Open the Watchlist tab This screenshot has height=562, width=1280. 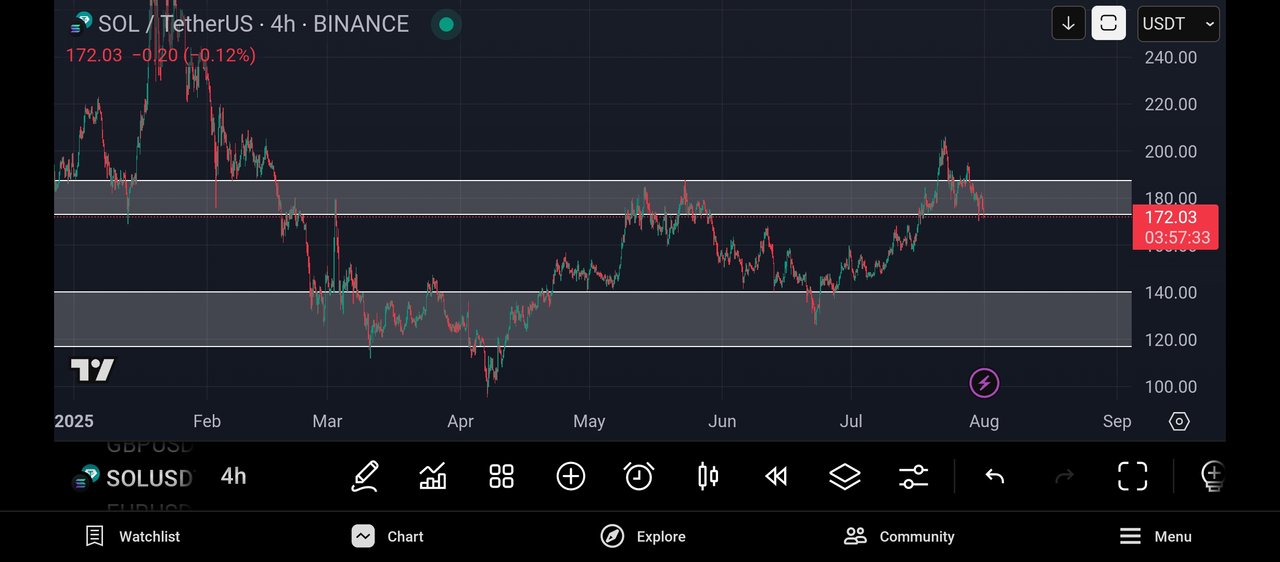(133, 537)
